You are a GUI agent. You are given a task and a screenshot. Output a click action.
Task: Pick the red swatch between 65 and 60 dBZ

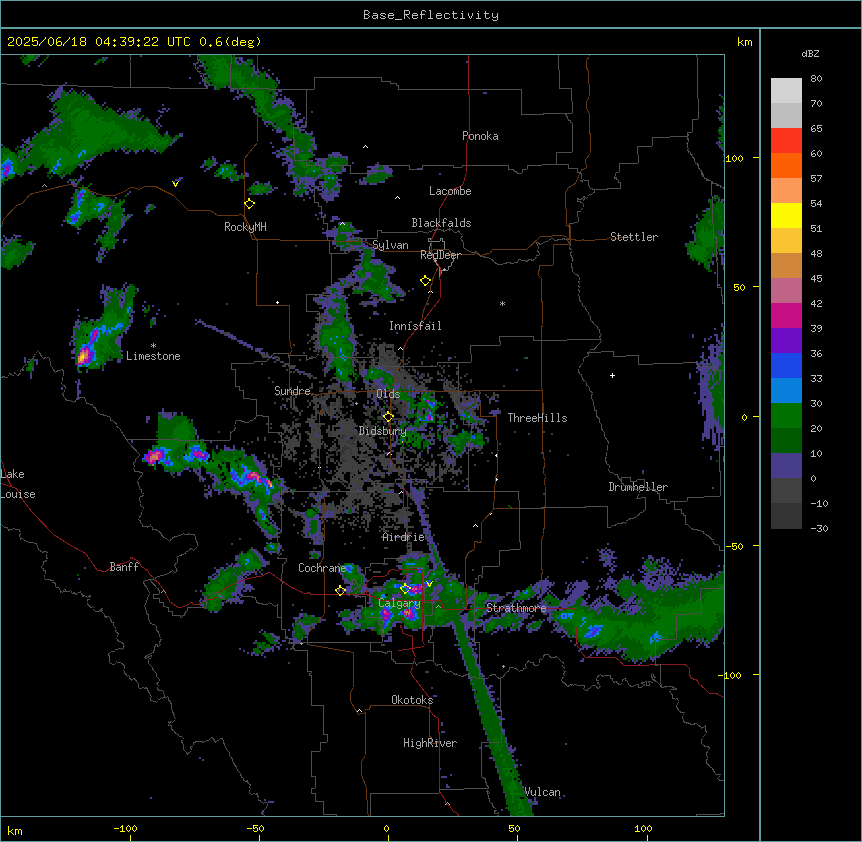pyautogui.click(x=786, y=141)
